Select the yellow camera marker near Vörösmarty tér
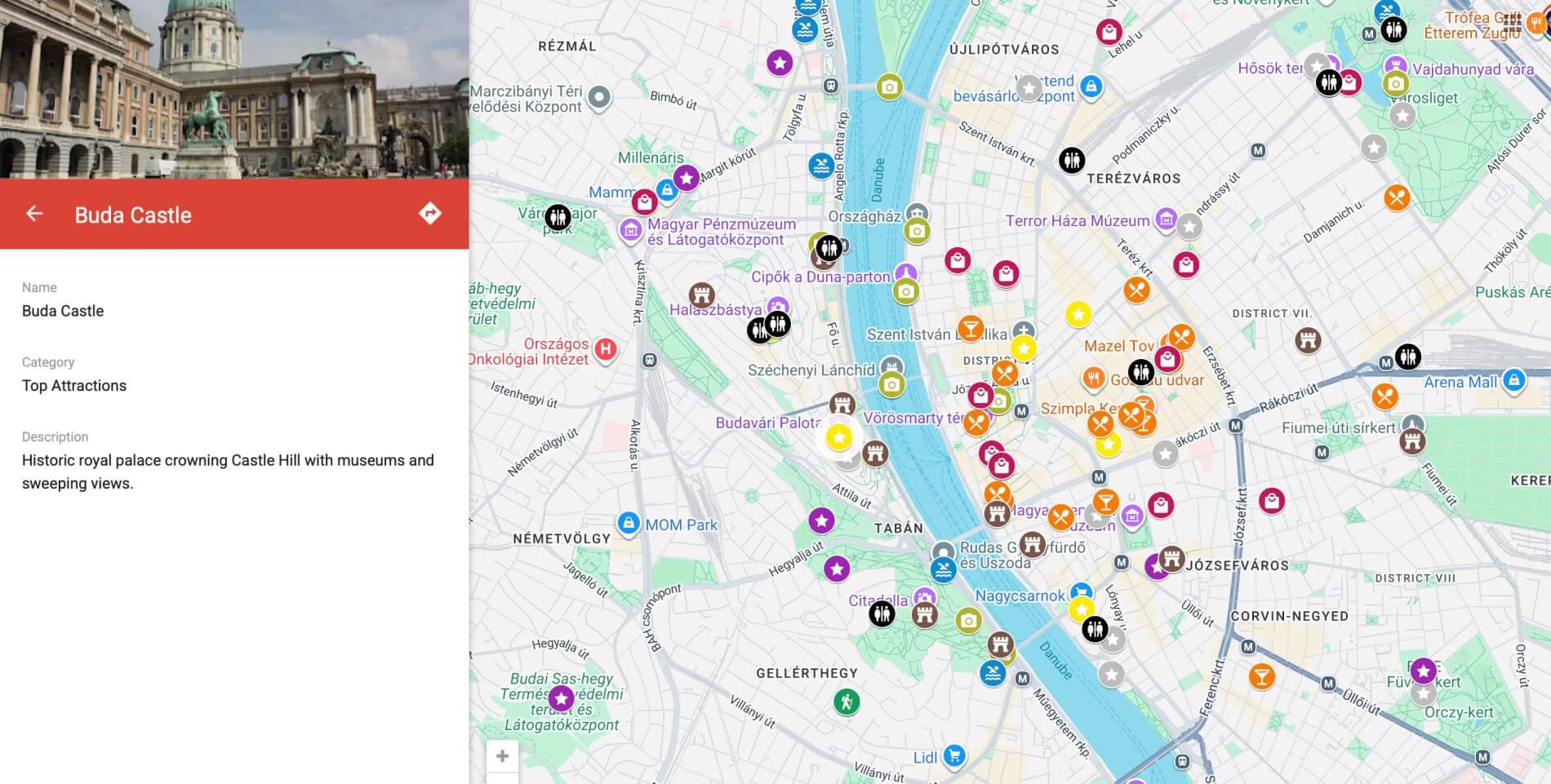Image resolution: width=1551 pixels, height=784 pixels. [x=891, y=385]
